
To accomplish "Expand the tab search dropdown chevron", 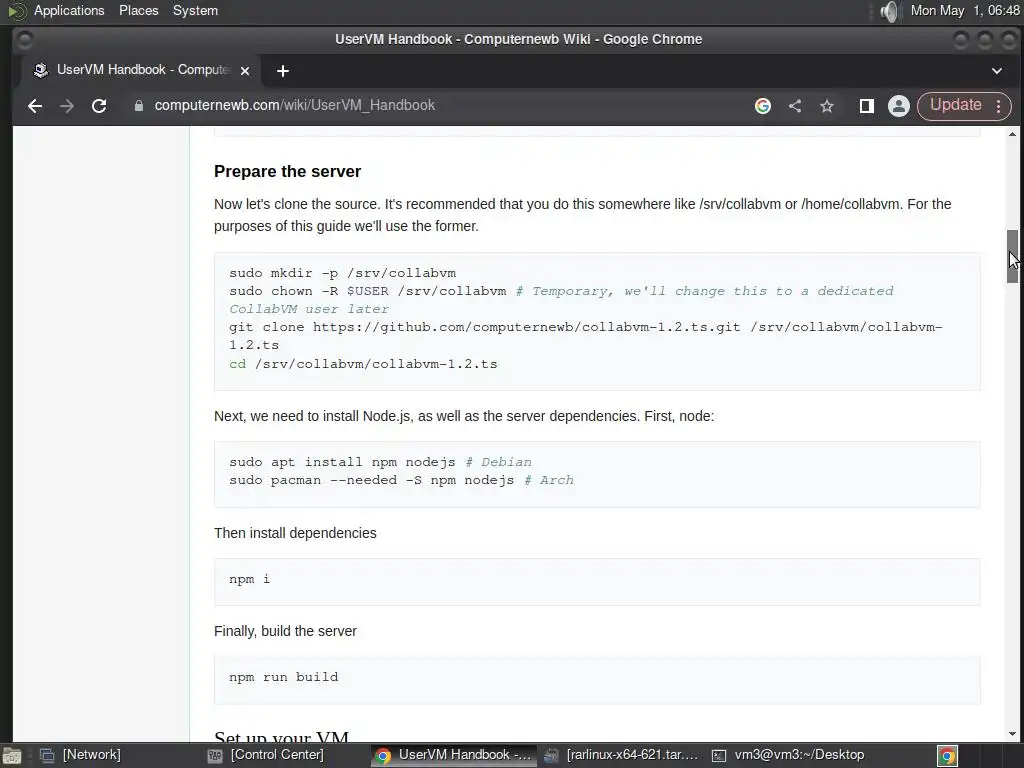I will [x=997, y=71].
